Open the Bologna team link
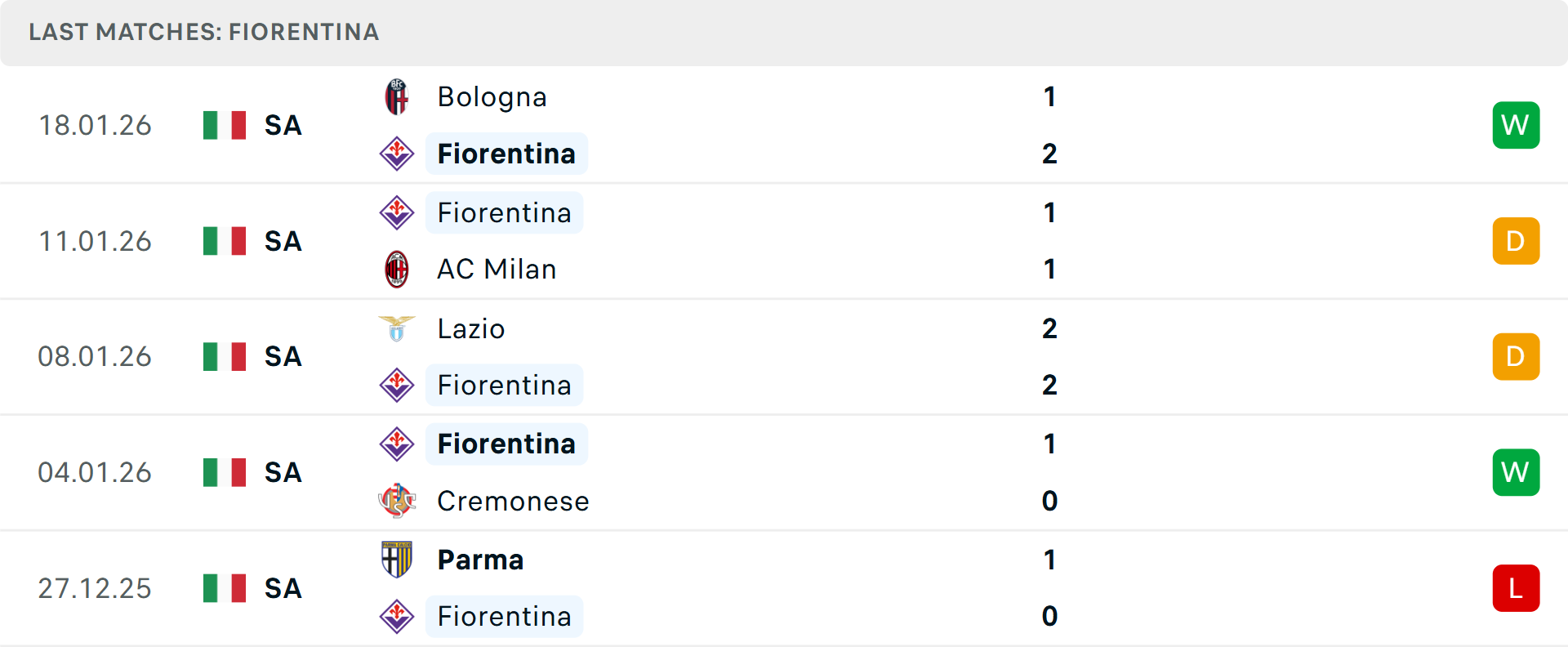 point(492,97)
